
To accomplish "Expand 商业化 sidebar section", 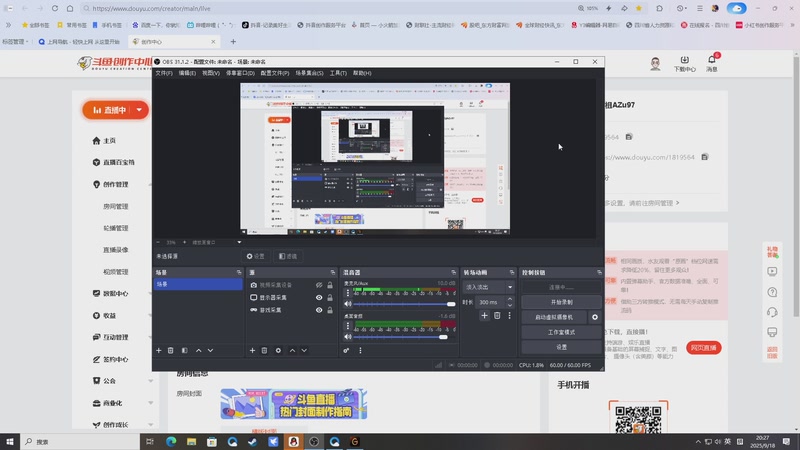I will click(x=150, y=403).
